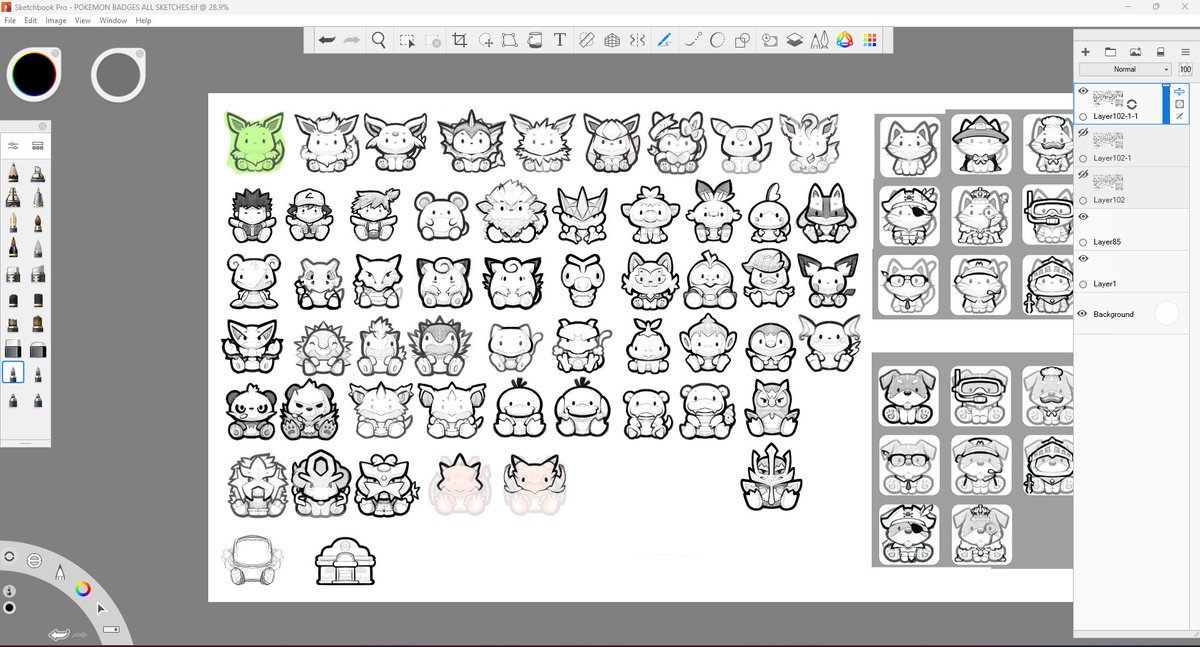Open the gray brush puck ring
The height and width of the screenshot is (647, 1200).
click(x=118, y=75)
